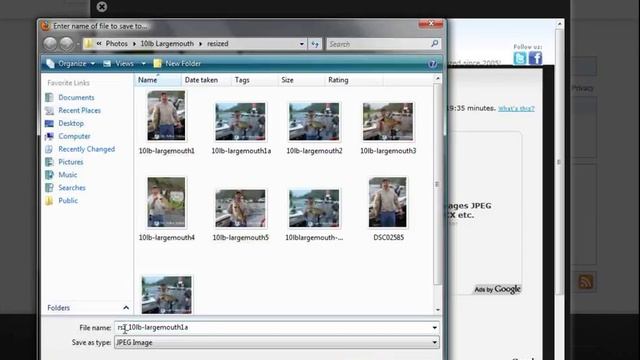The height and width of the screenshot is (360, 640).
Task: Click the Organize toolbar icon
Action: [x=50, y=64]
